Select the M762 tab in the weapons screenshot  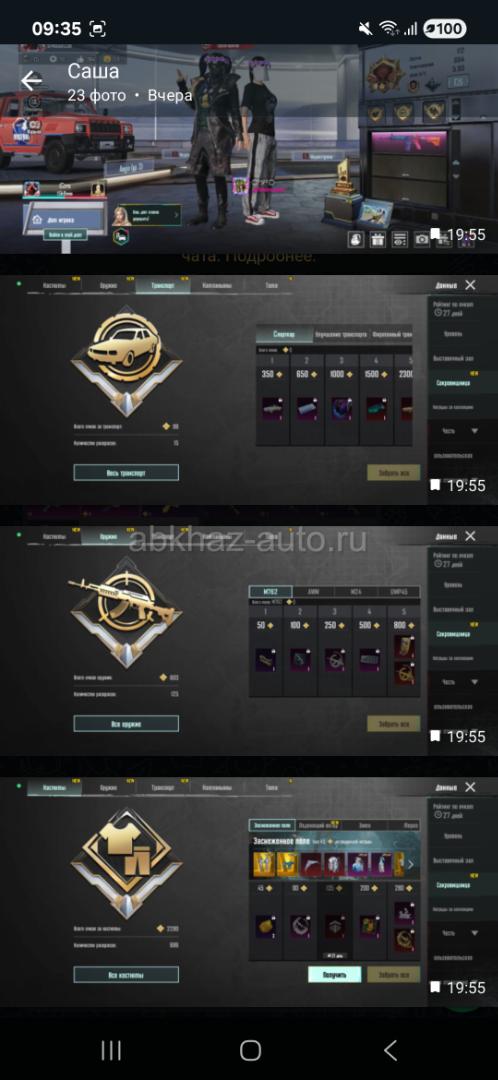(271, 592)
